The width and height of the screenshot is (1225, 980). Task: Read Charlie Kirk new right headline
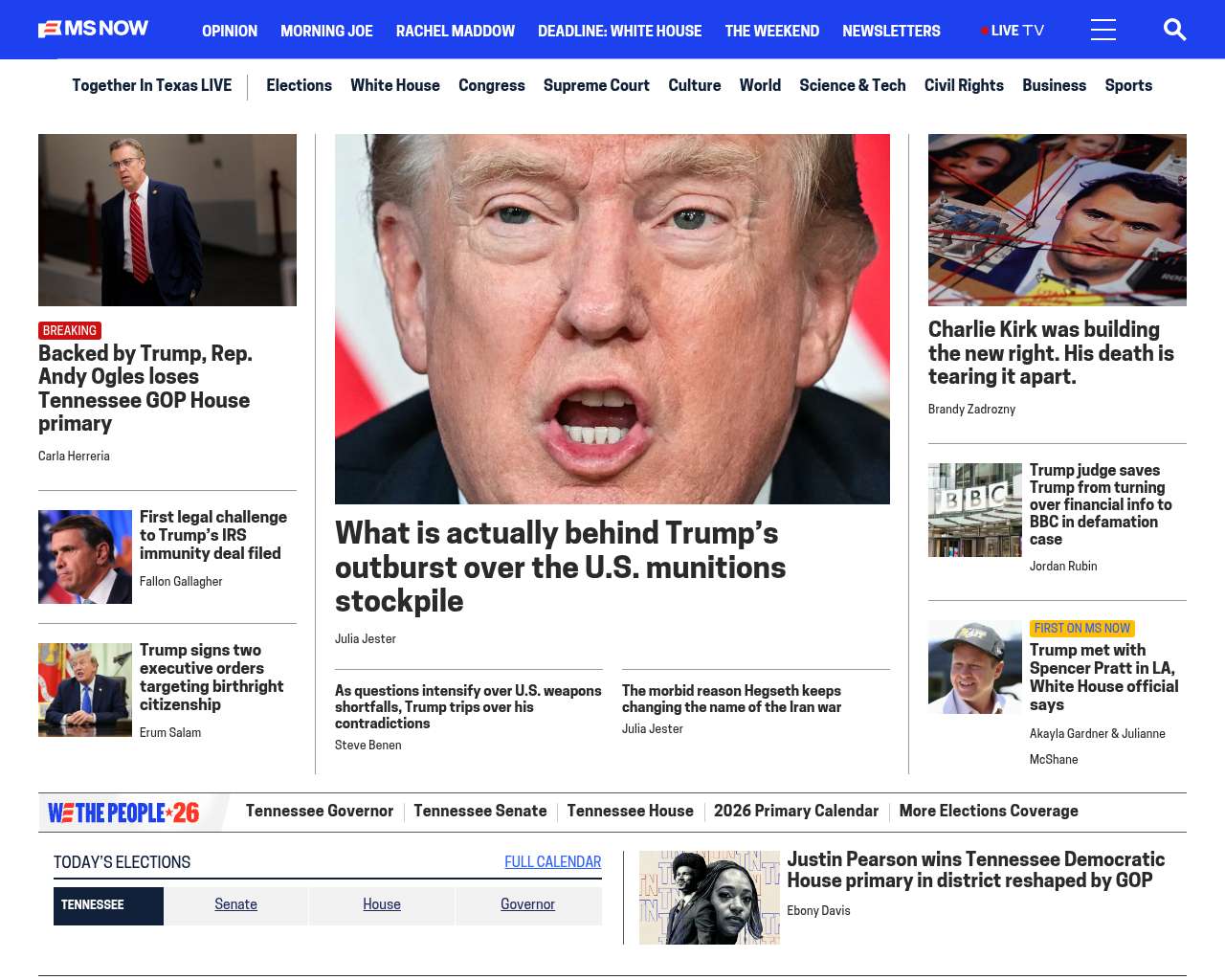[x=1051, y=353]
